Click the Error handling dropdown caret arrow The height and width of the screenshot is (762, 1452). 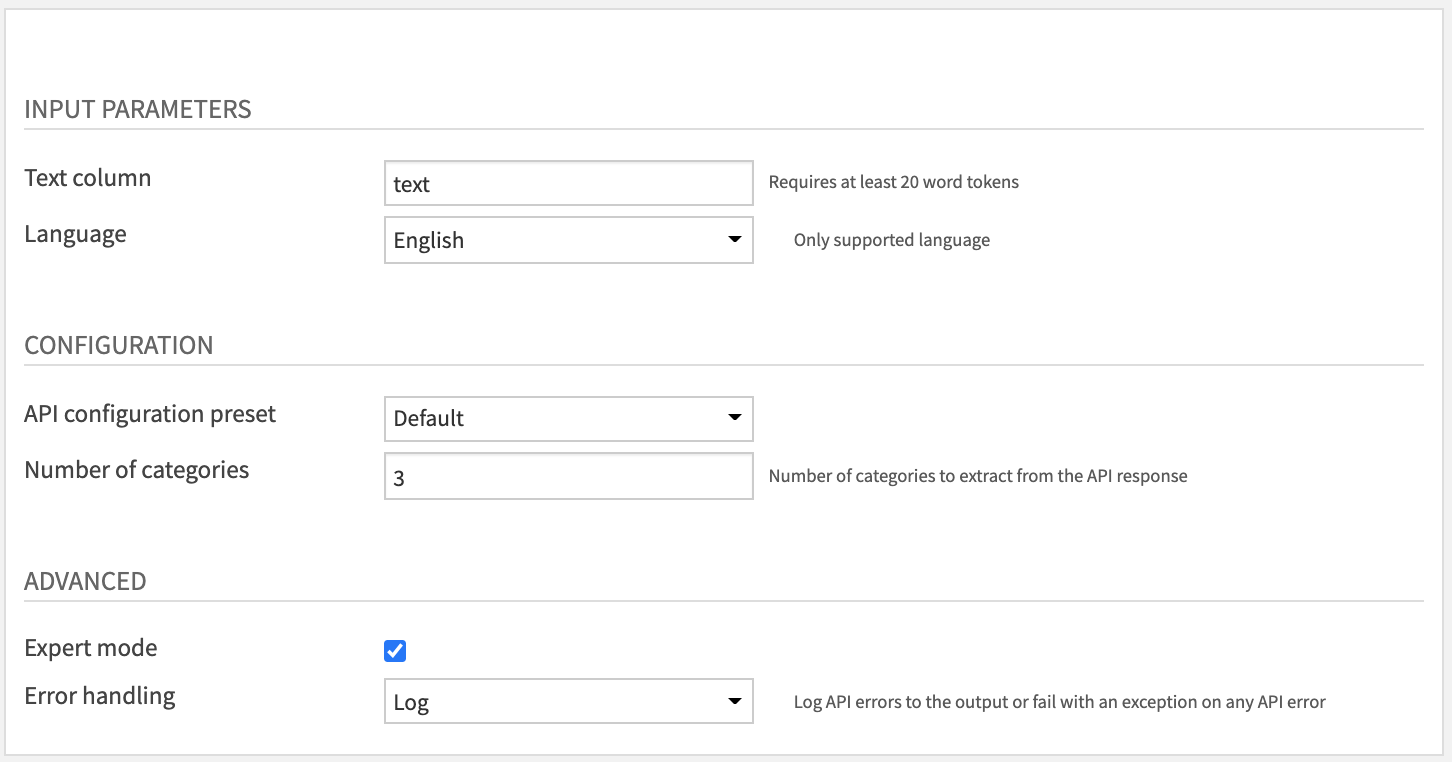point(734,701)
